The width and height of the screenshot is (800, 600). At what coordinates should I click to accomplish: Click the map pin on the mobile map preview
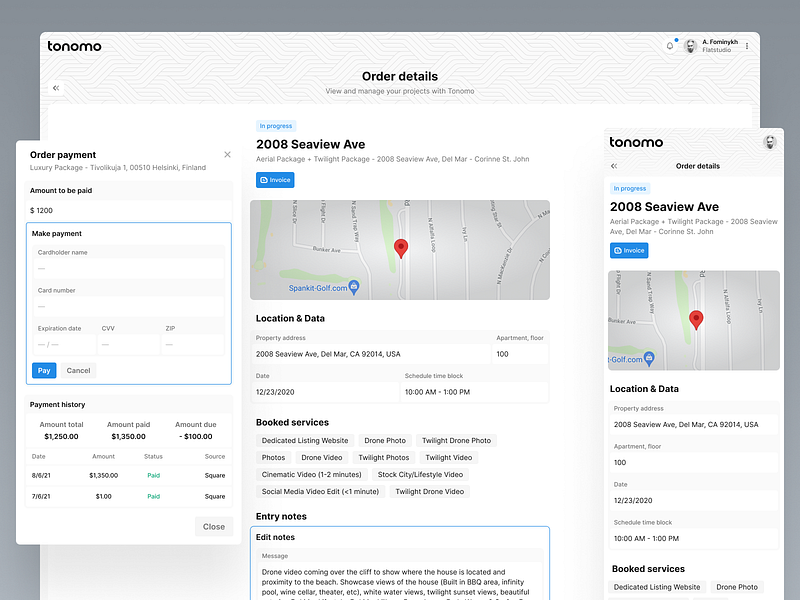pyautogui.click(x=697, y=319)
